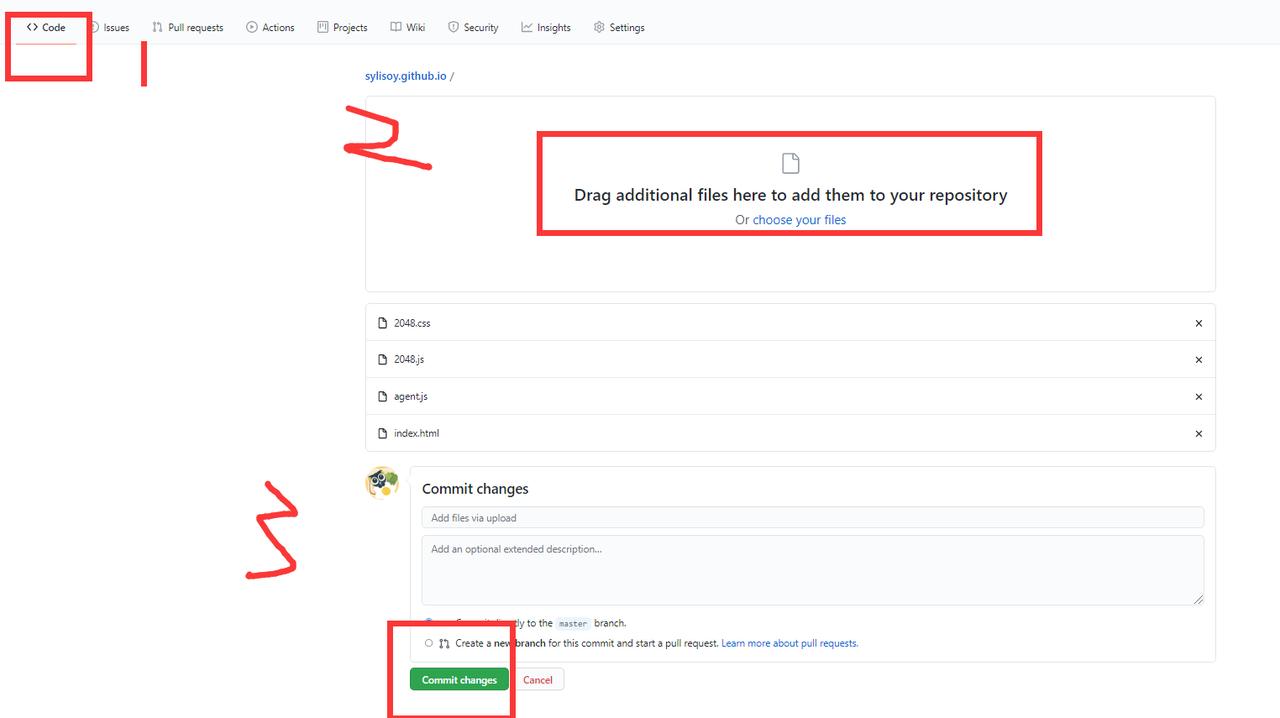
Task: Click the 'choose your files' link
Action: click(x=799, y=220)
